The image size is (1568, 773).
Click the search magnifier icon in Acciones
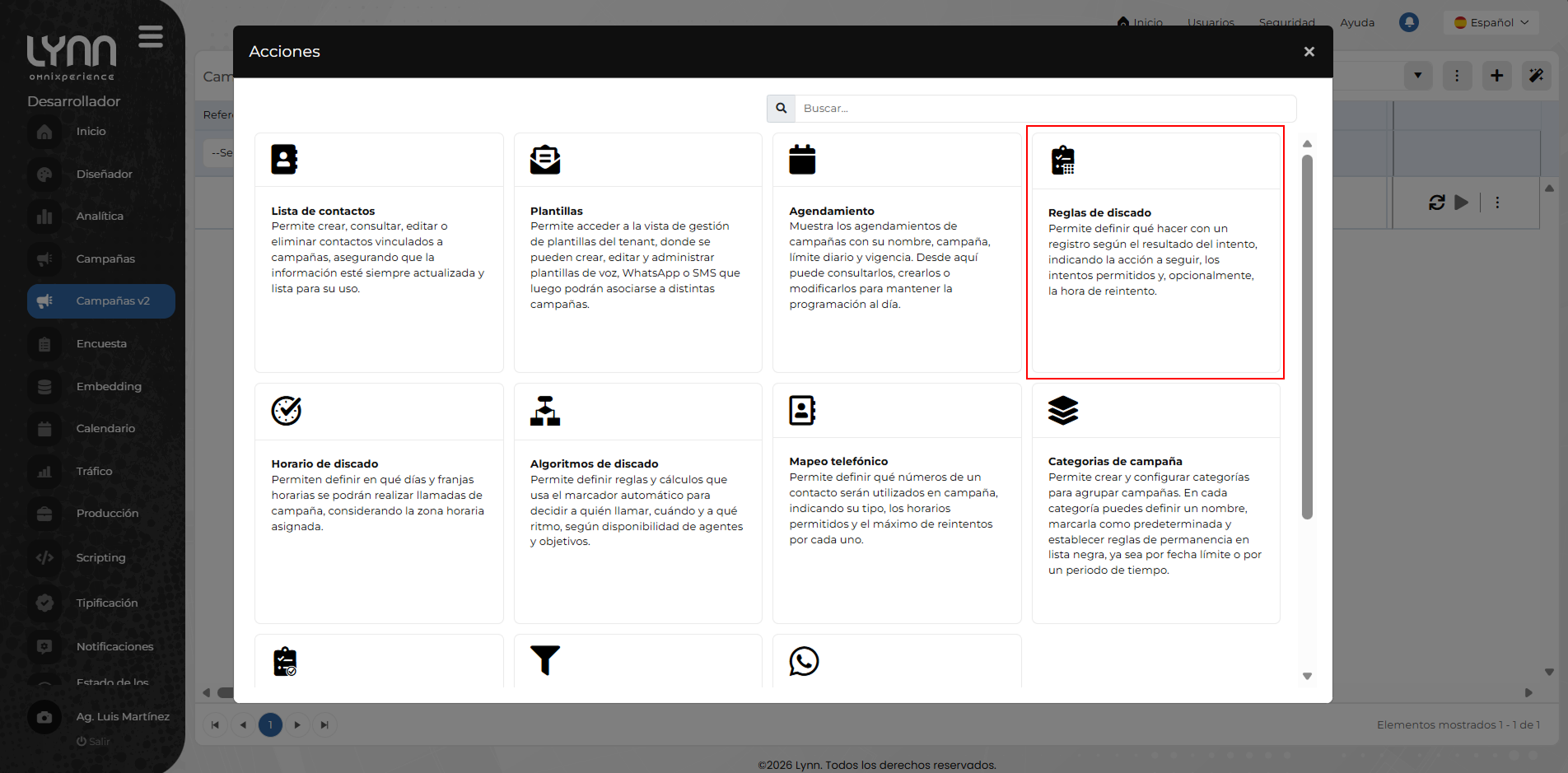point(781,108)
